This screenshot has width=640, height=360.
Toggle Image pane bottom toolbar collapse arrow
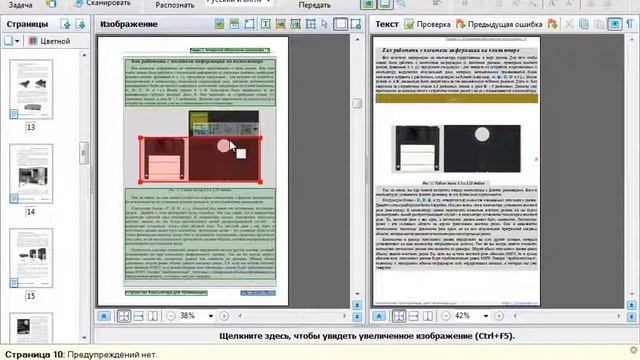click(104, 316)
